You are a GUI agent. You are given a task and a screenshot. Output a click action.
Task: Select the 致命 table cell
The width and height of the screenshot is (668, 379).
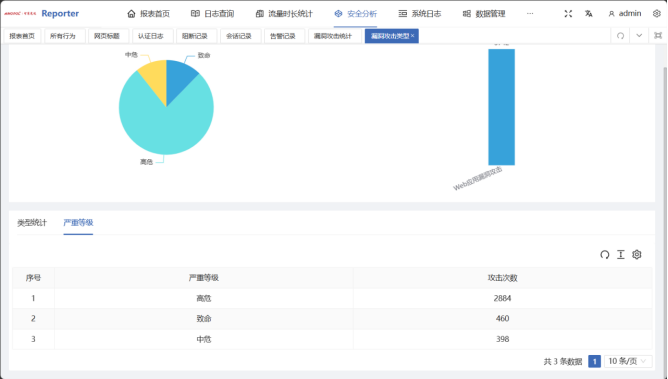(204, 319)
